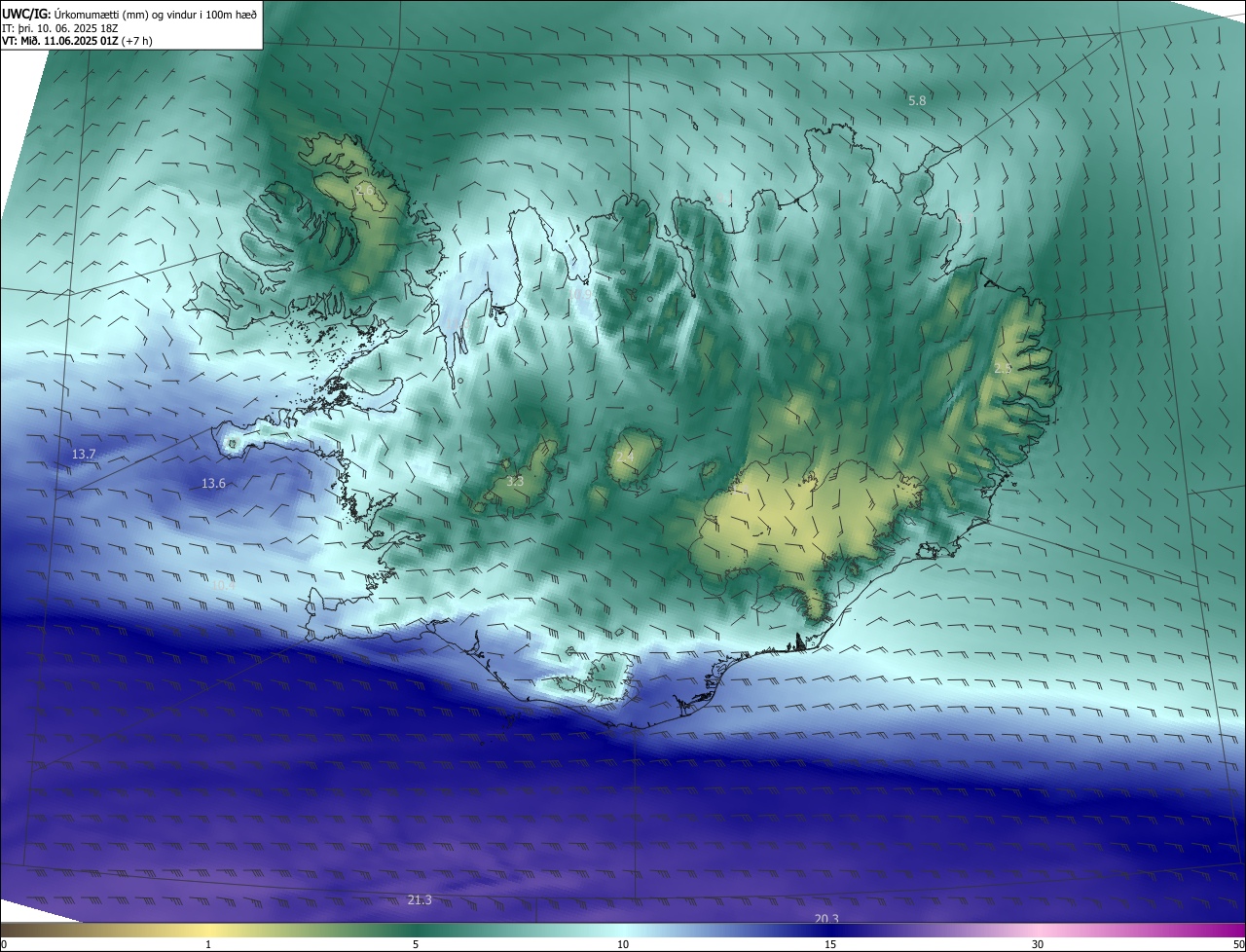Image resolution: width=1246 pixels, height=952 pixels.
Task: Click the 13.7 precipitation value label
Action: pos(84,455)
